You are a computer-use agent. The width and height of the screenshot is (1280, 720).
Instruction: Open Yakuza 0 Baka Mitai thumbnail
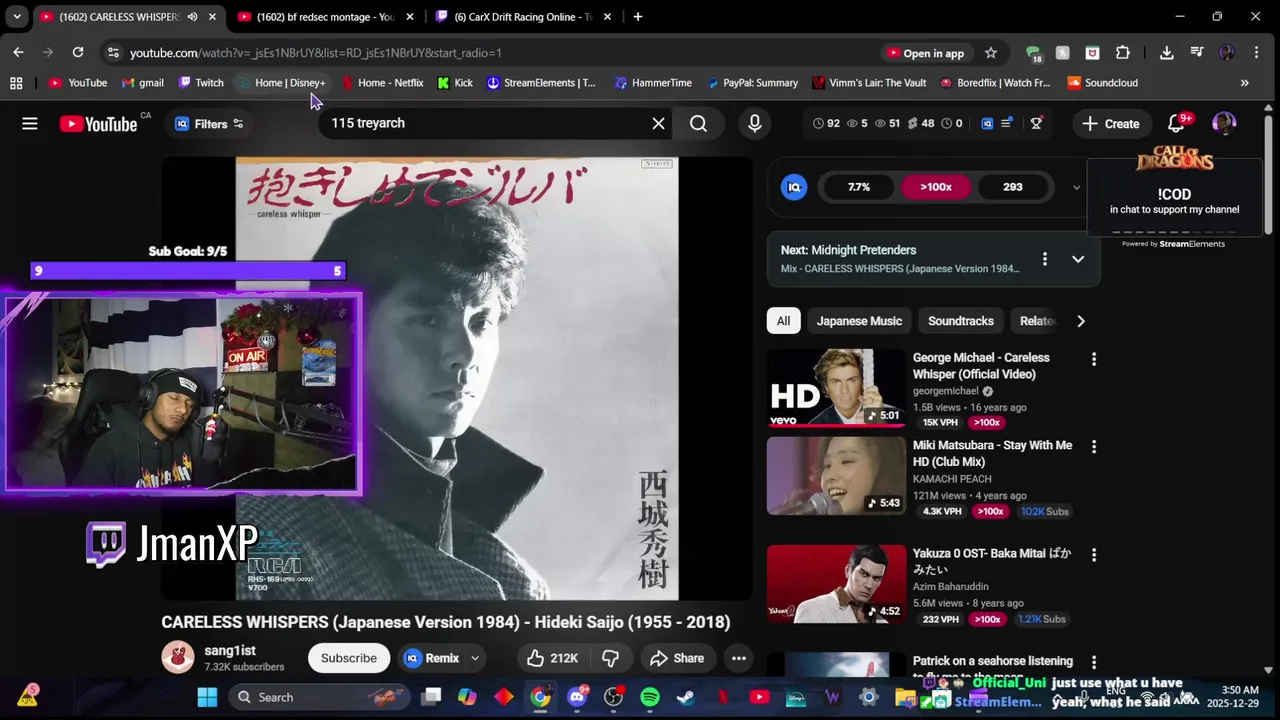836,584
